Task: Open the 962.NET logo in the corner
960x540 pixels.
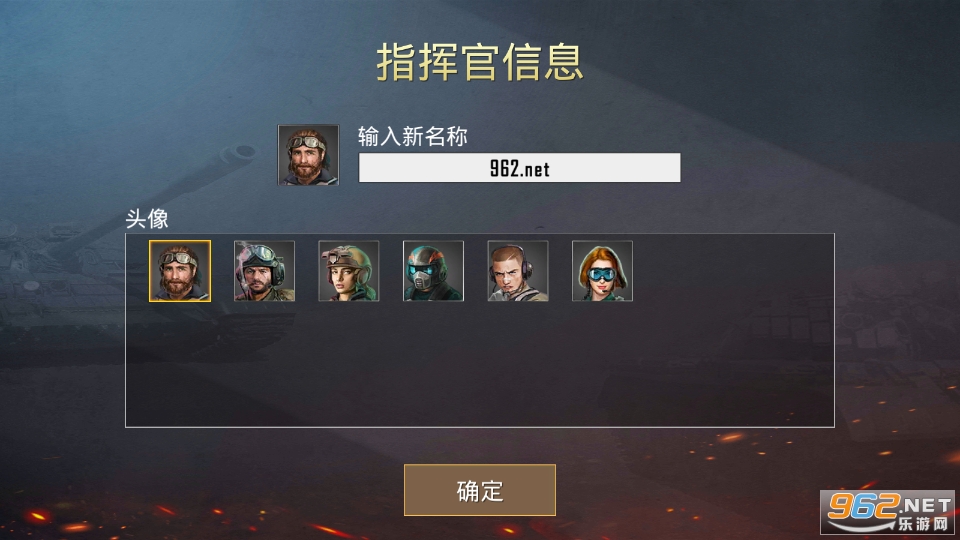Action: point(888,512)
